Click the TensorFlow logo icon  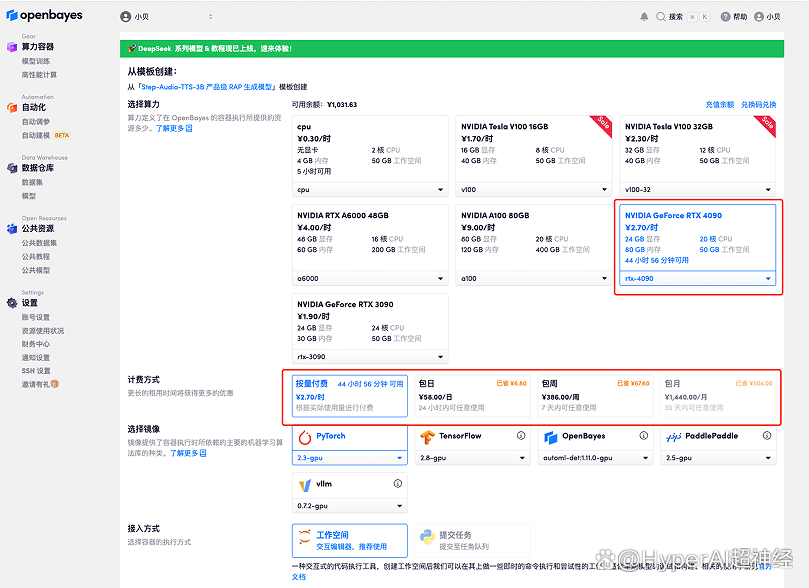427,437
